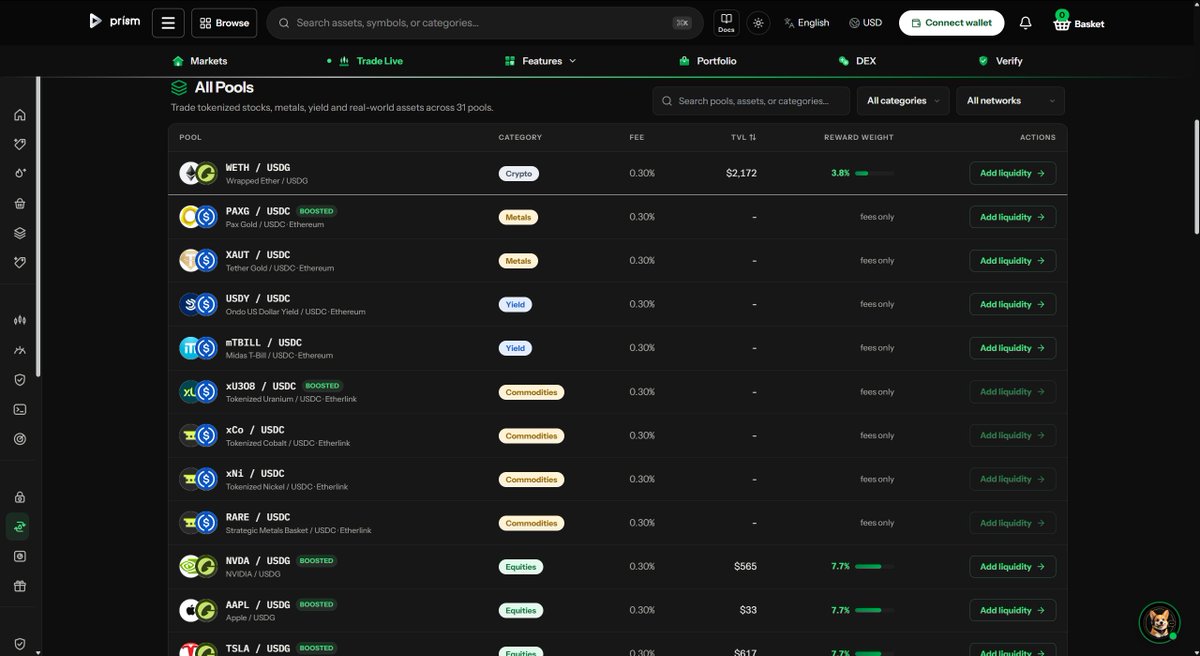The image size is (1200, 656).
Task: Click the $2,172 TVL value
Action: pyautogui.click(x=741, y=173)
